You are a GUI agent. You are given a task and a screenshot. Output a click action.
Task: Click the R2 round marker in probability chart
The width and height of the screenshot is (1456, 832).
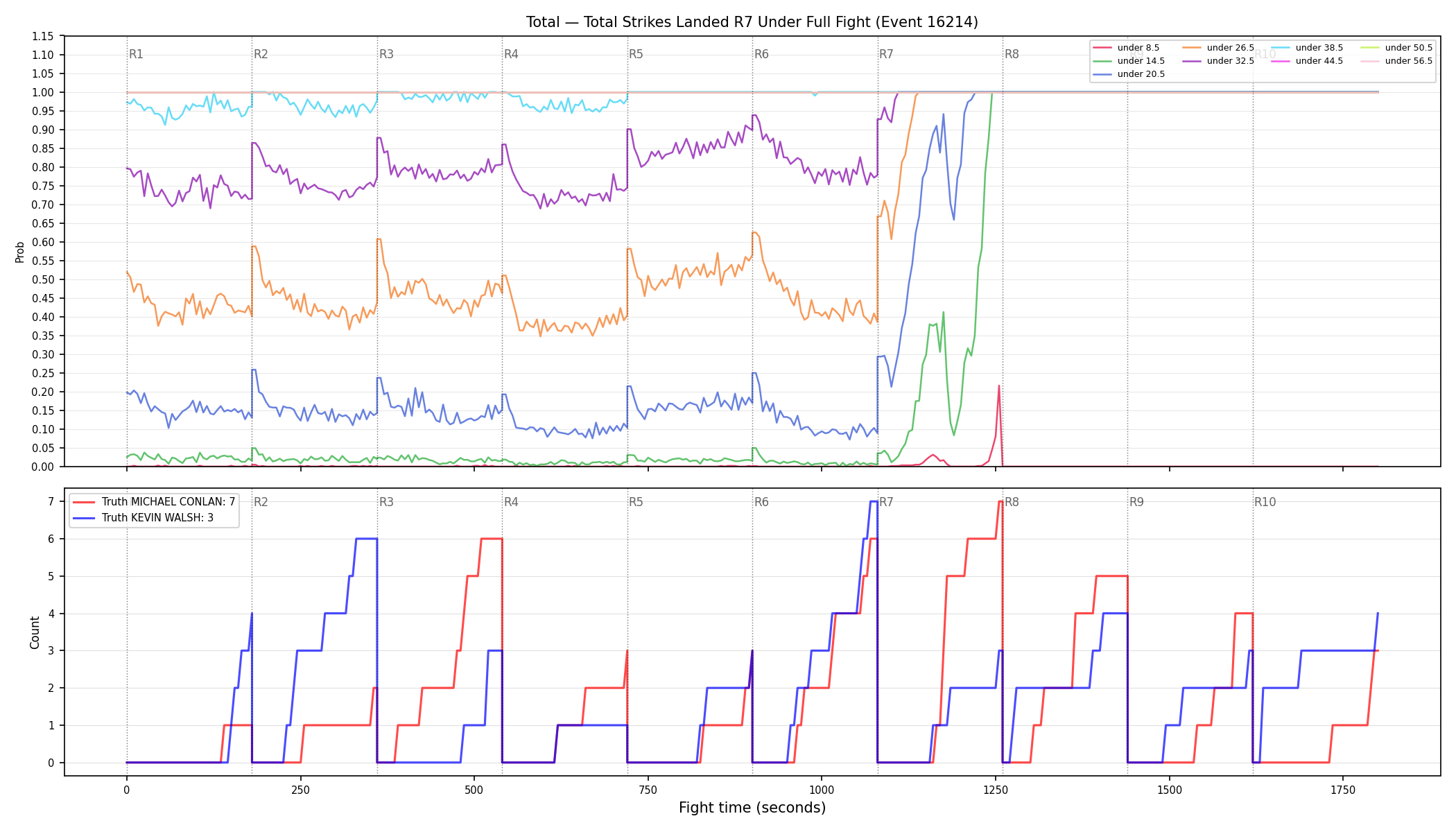(x=261, y=54)
